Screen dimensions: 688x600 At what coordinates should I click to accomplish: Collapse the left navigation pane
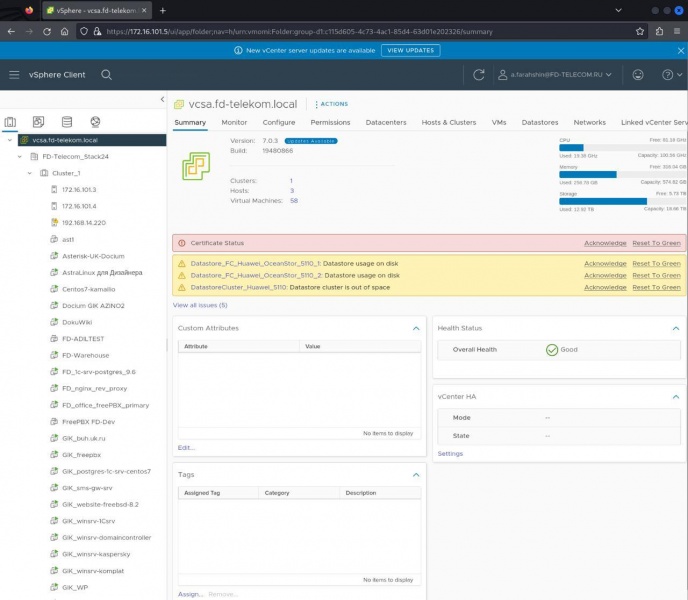point(163,100)
